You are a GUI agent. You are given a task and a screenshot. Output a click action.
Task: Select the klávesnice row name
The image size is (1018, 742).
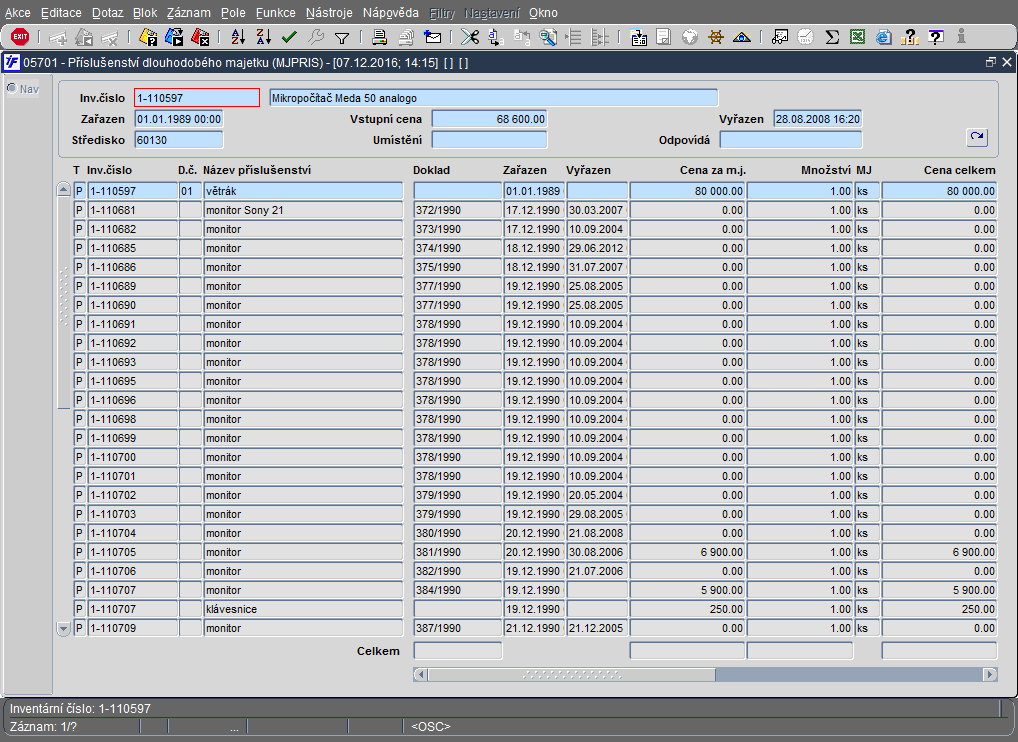(x=303, y=609)
